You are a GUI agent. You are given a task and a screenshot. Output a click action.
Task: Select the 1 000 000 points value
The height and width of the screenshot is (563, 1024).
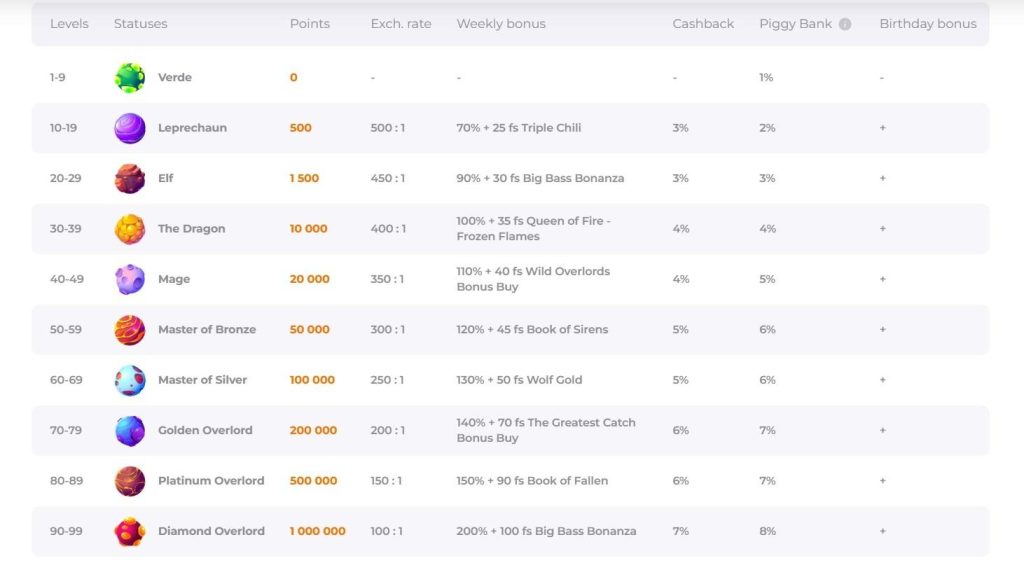point(317,531)
